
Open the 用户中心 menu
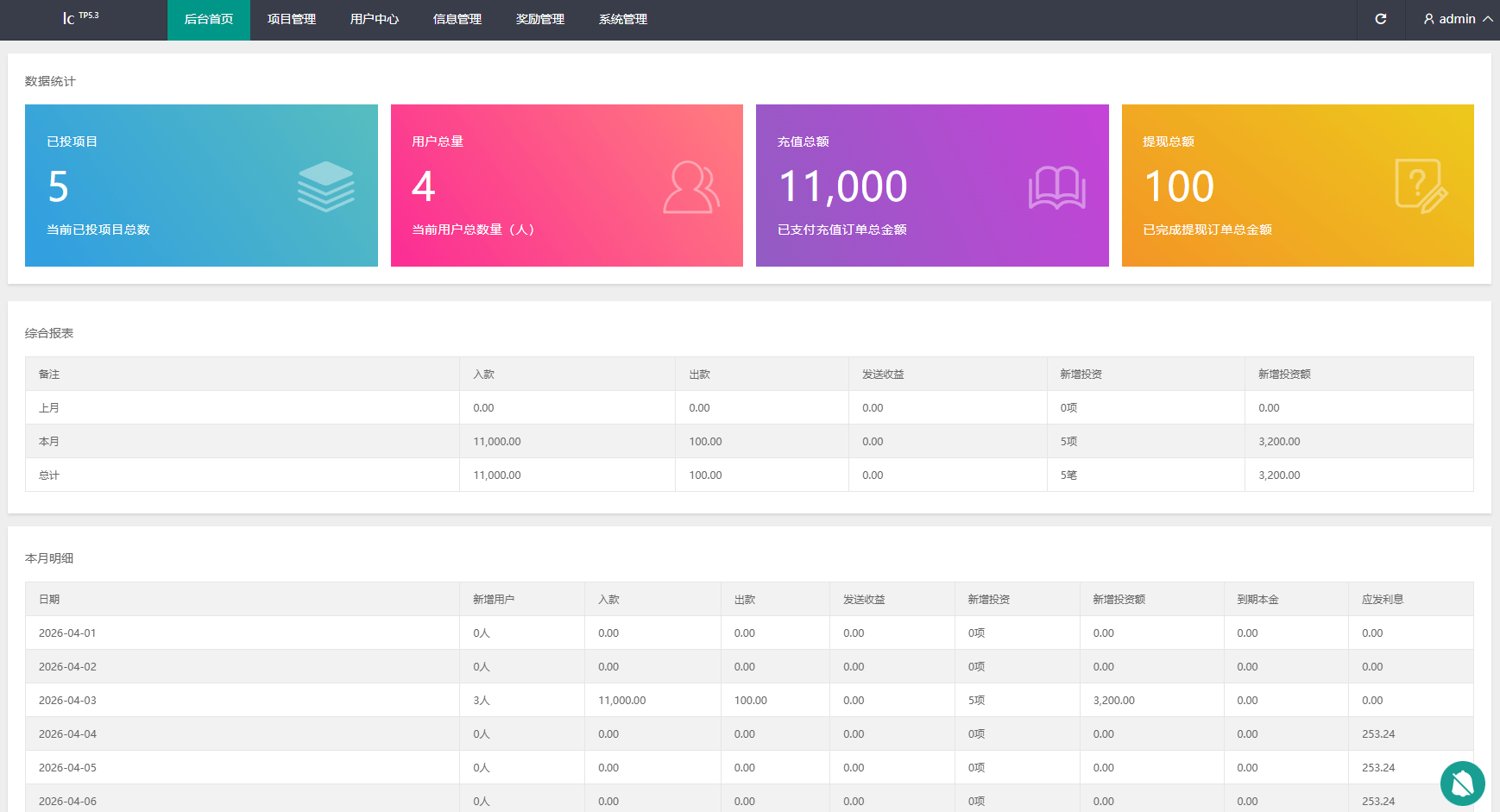[375, 19]
